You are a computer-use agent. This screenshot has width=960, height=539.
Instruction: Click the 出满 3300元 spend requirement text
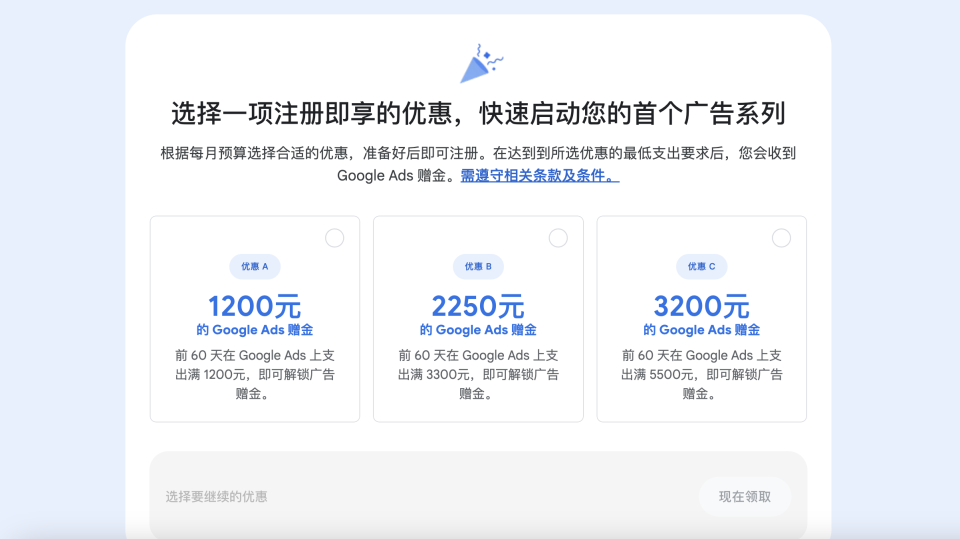click(x=434, y=374)
